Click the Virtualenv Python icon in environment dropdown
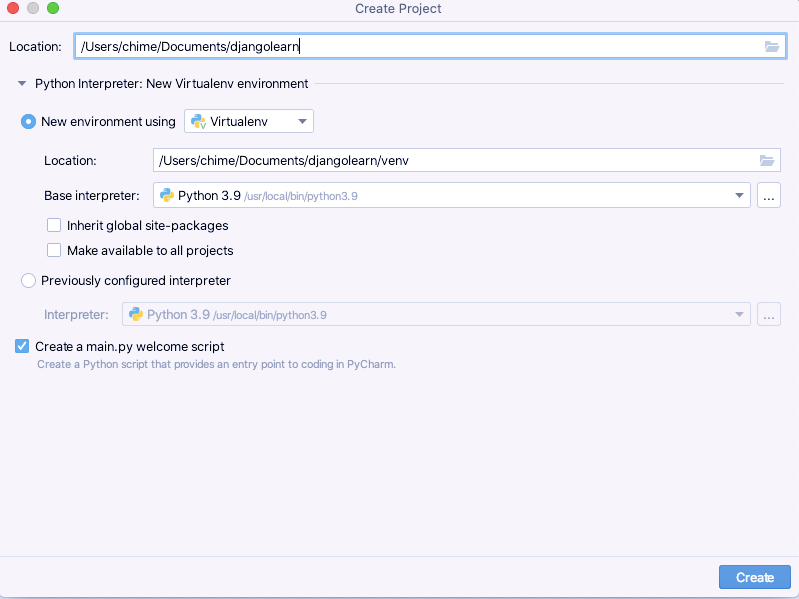The width and height of the screenshot is (799, 599). [x=198, y=122]
